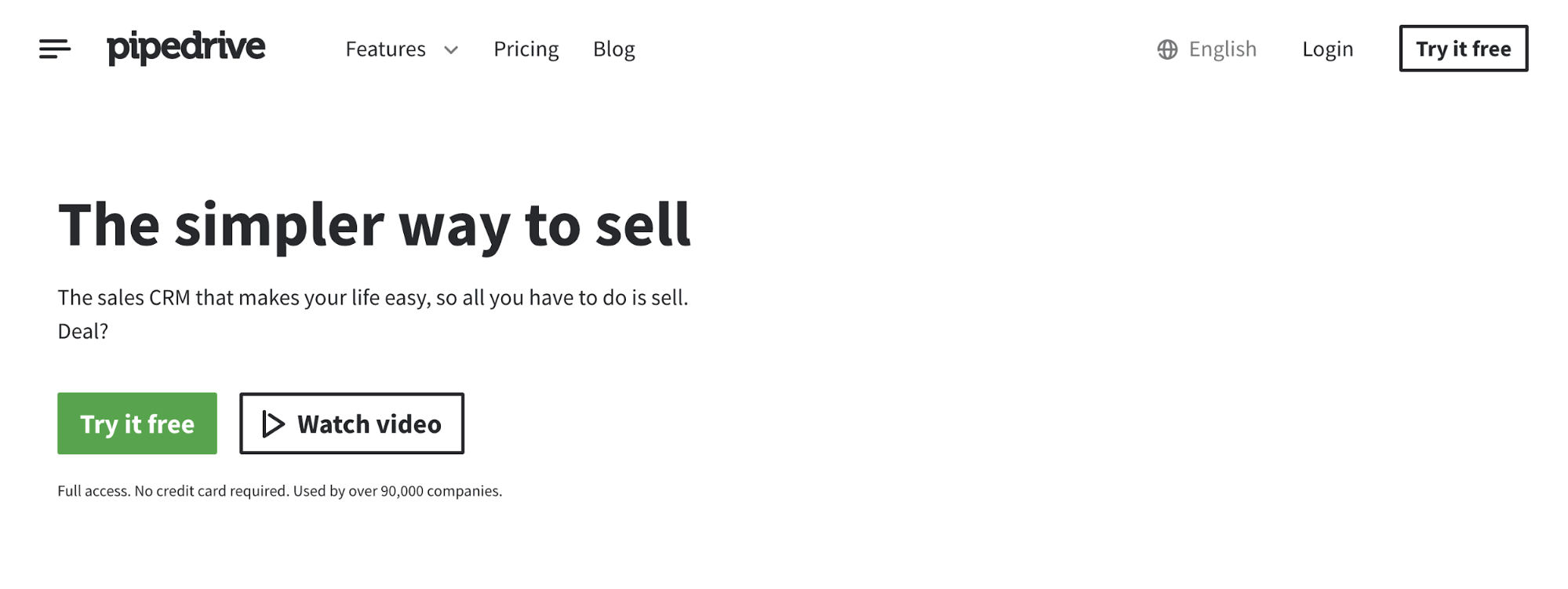Click 'Used by over 90,000 companies' text
This screenshot has width=1568, height=589.
click(398, 491)
